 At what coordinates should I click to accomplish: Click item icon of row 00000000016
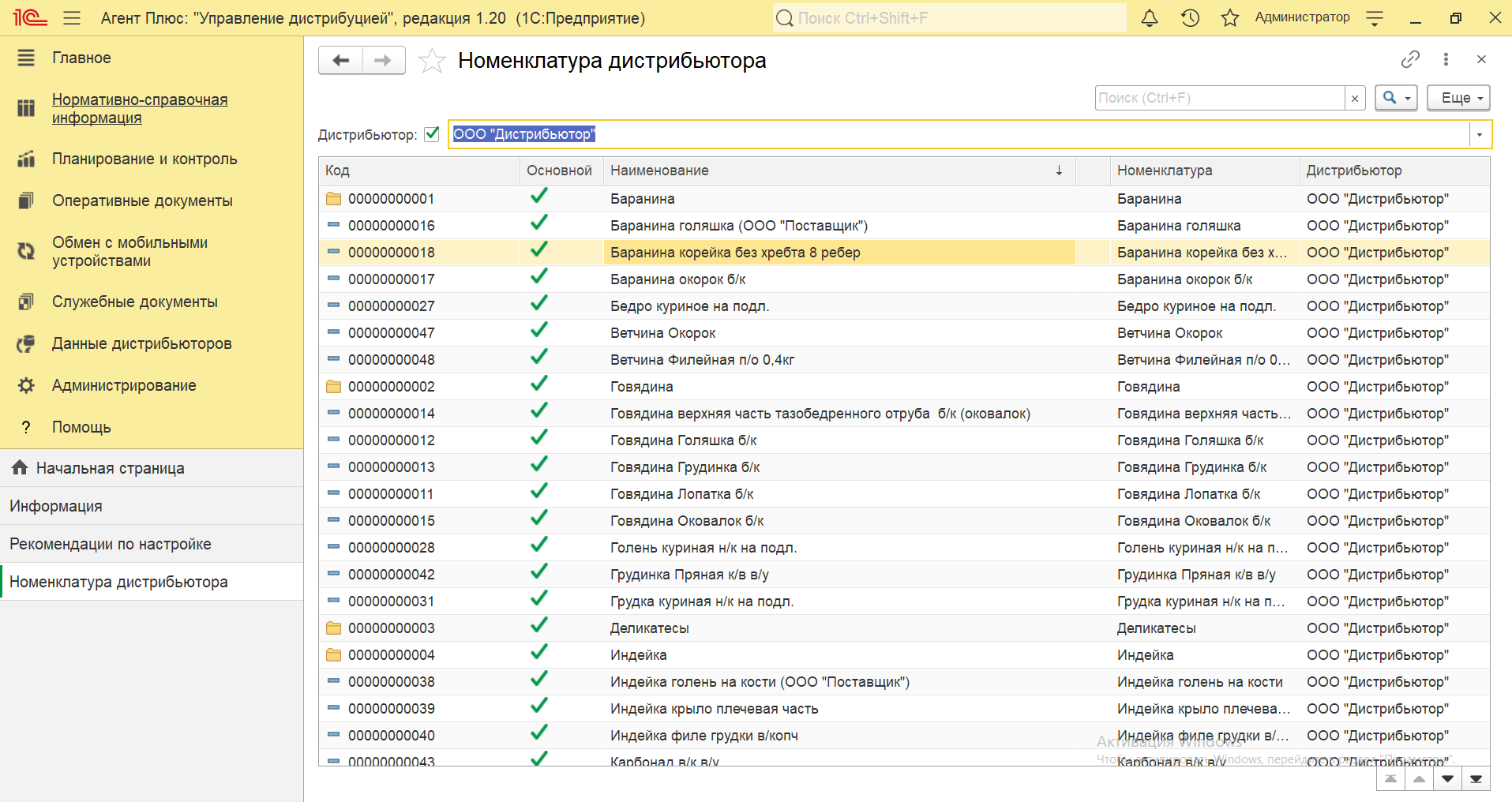click(333, 225)
